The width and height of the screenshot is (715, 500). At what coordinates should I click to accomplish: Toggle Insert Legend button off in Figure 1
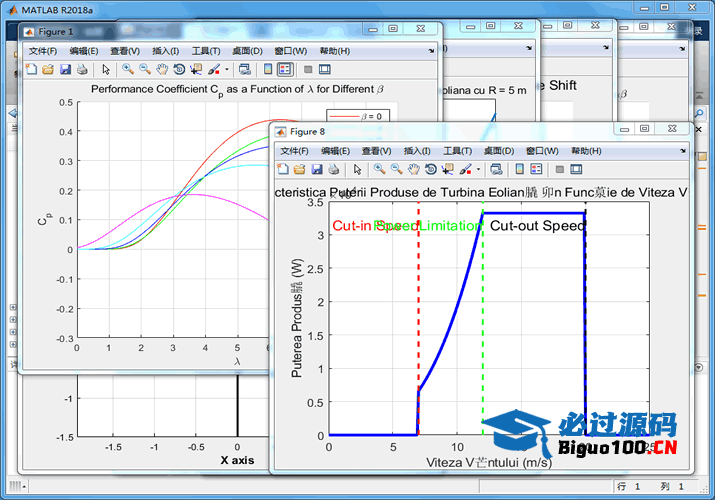click(x=285, y=69)
